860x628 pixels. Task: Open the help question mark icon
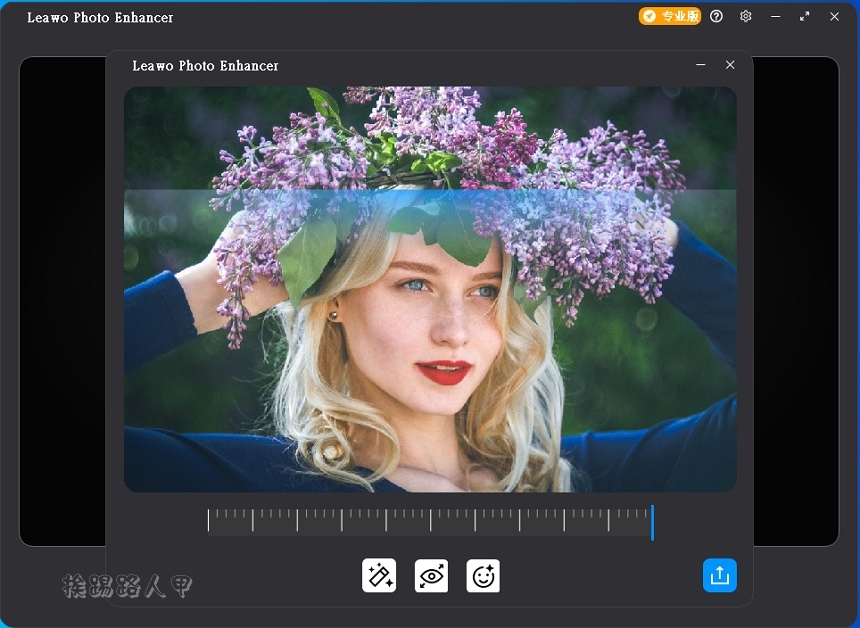pos(717,16)
